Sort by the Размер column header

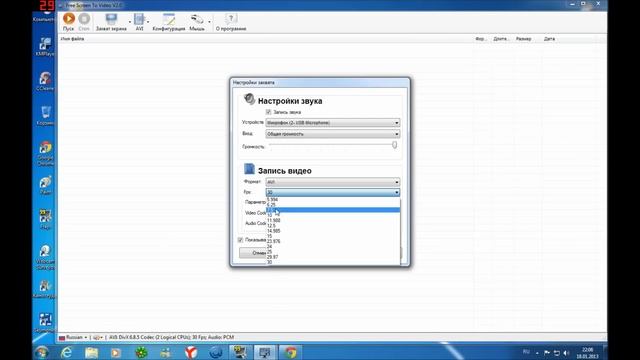pyautogui.click(x=523, y=39)
